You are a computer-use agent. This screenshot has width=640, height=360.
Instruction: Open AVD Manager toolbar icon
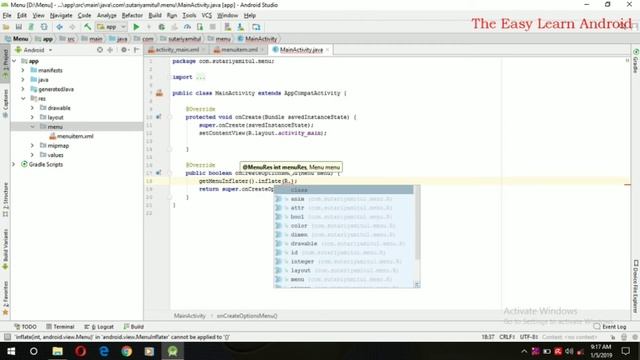[x=228, y=27]
